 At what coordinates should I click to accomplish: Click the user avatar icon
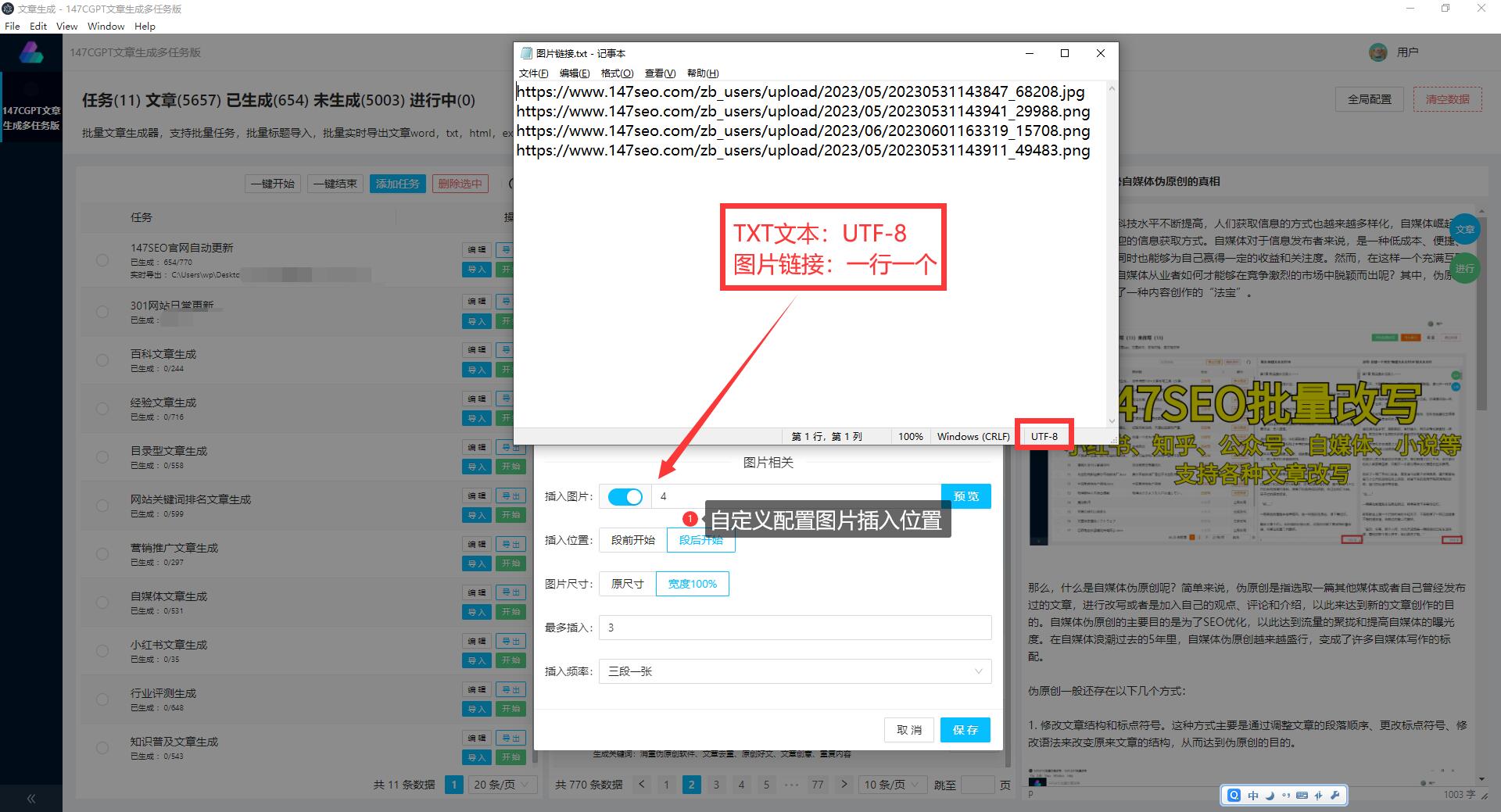[1377, 52]
